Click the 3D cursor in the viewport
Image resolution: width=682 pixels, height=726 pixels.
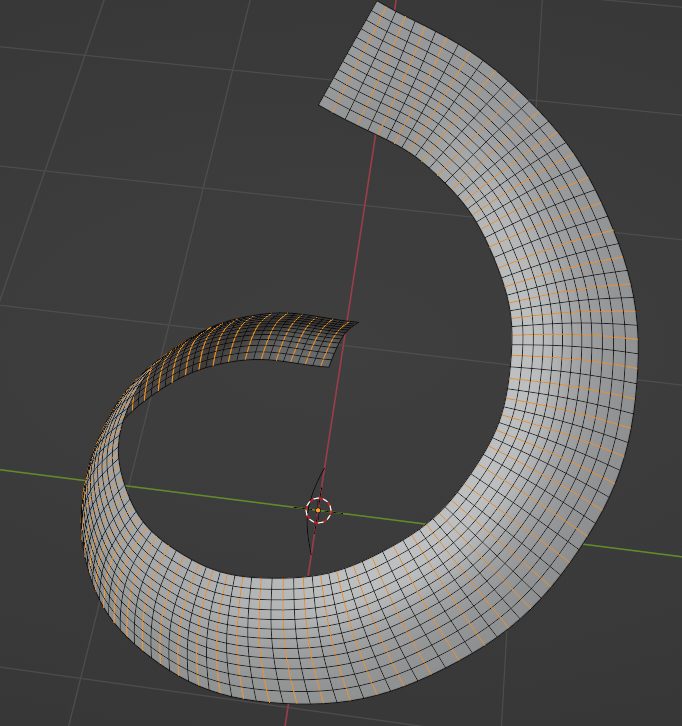318,510
